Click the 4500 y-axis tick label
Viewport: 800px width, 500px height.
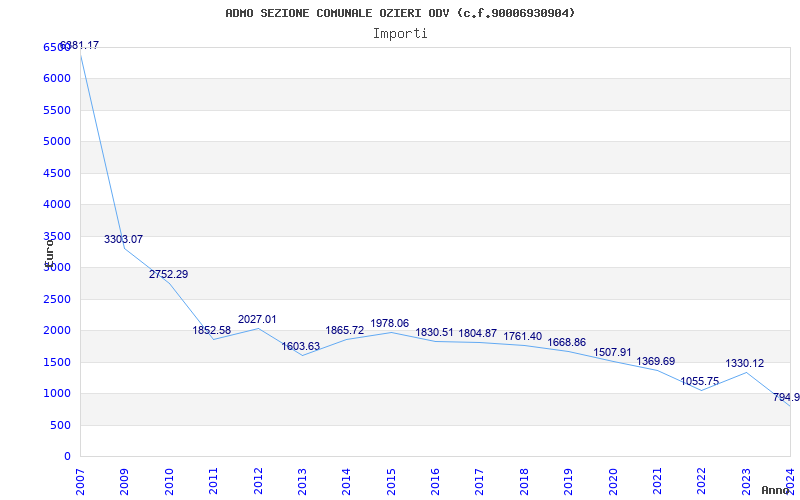point(57,173)
